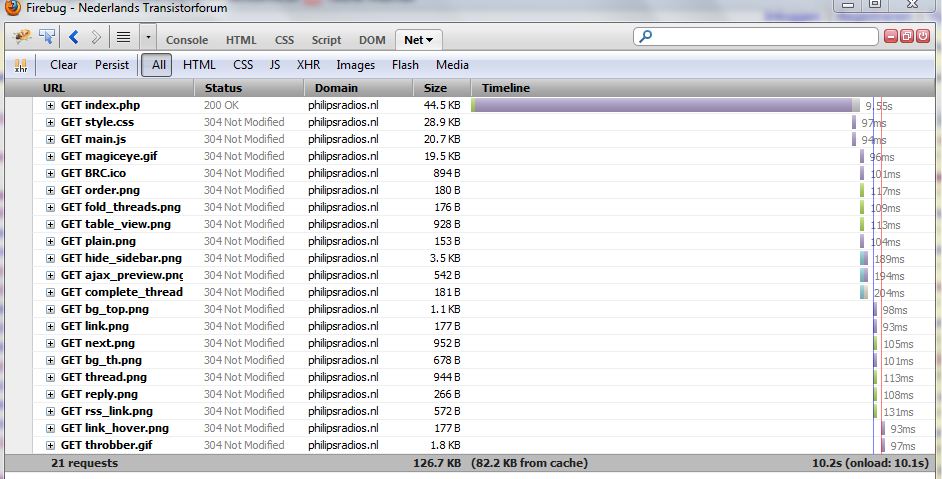The width and height of the screenshot is (942, 479).
Task: Click the XHR break icon
Action: (21, 65)
